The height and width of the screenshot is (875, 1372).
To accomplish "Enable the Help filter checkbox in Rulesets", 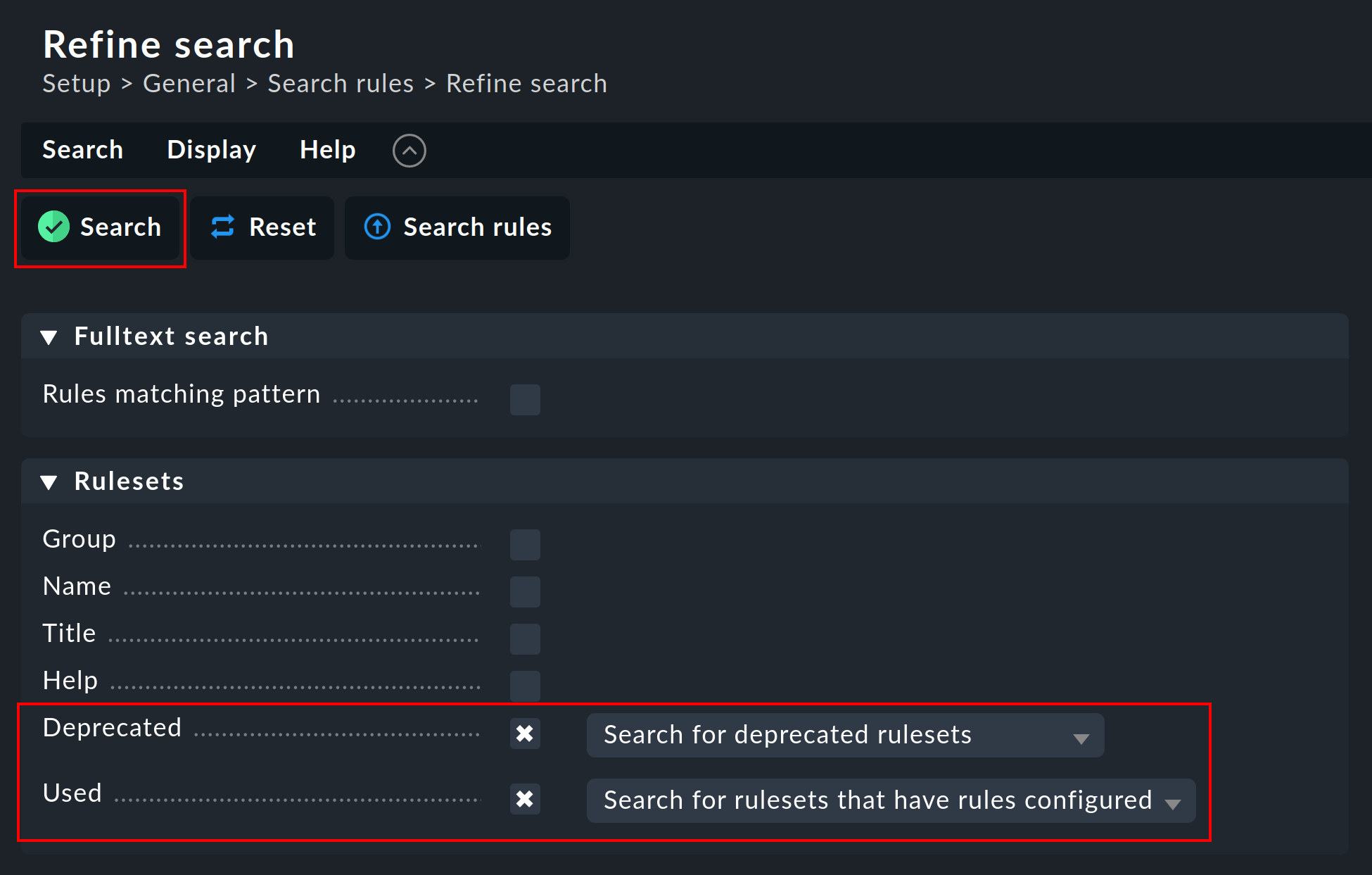I will point(525,686).
